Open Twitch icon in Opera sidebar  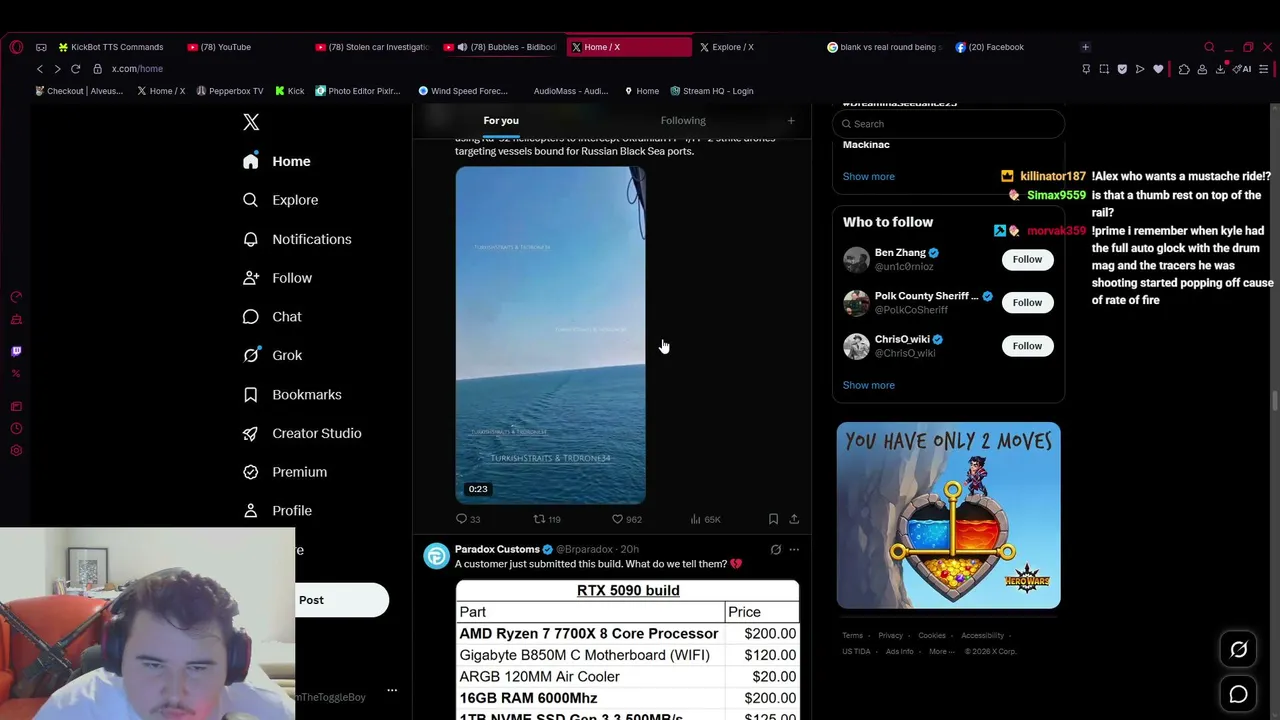(16, 351)
